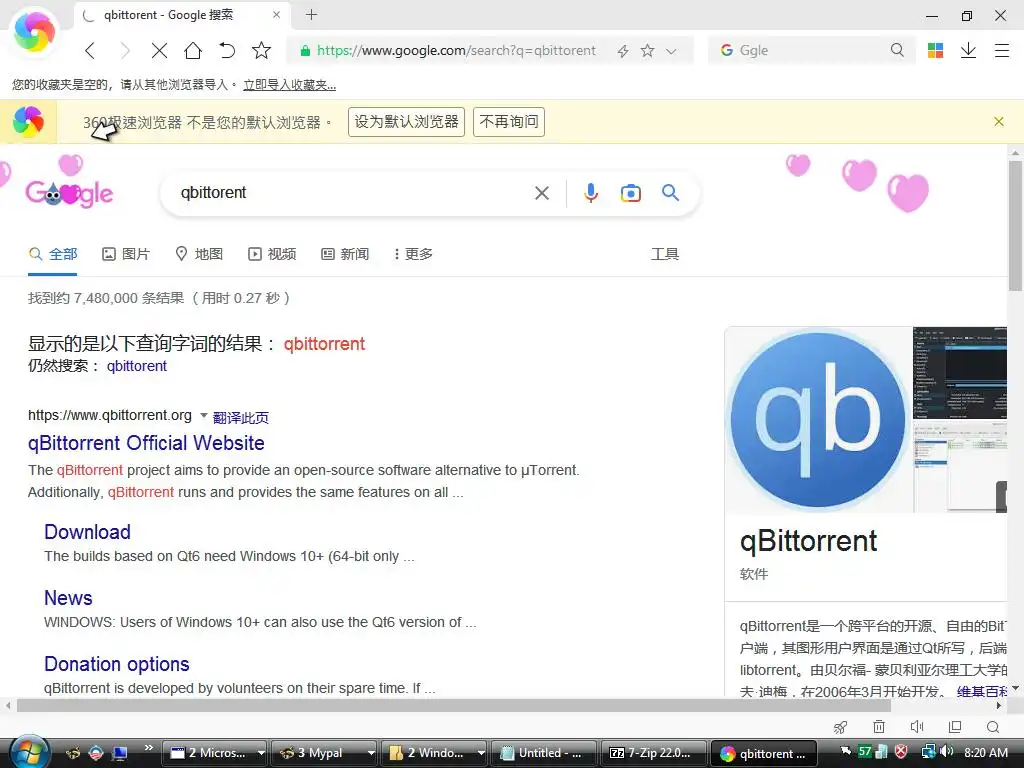Viewport: 1024px width, 768px height.
Task: Translate this page link
Action: tap(240, 417)
